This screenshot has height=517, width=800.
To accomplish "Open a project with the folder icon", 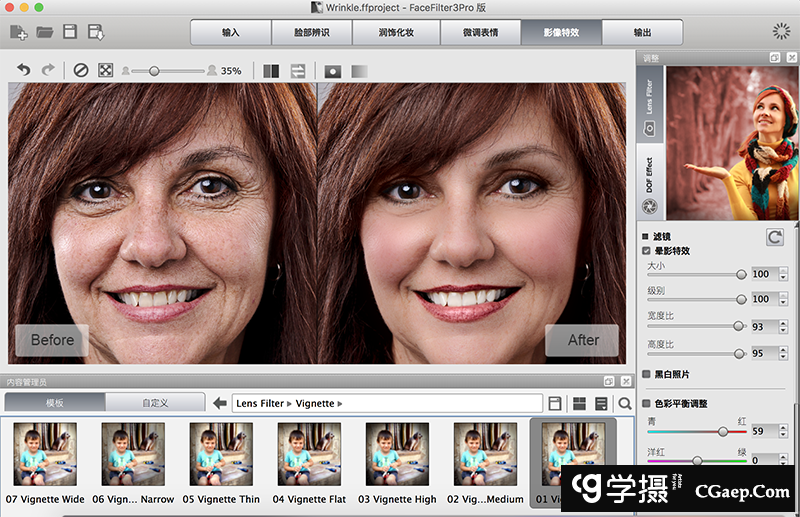I will (x=44, y=32).
